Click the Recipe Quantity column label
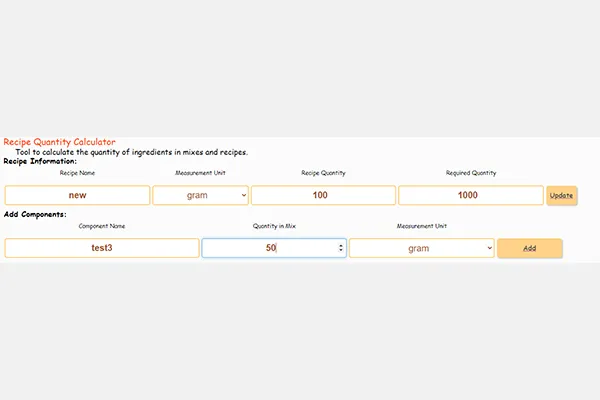Screen dimensions: 600x400 [323, 173]
